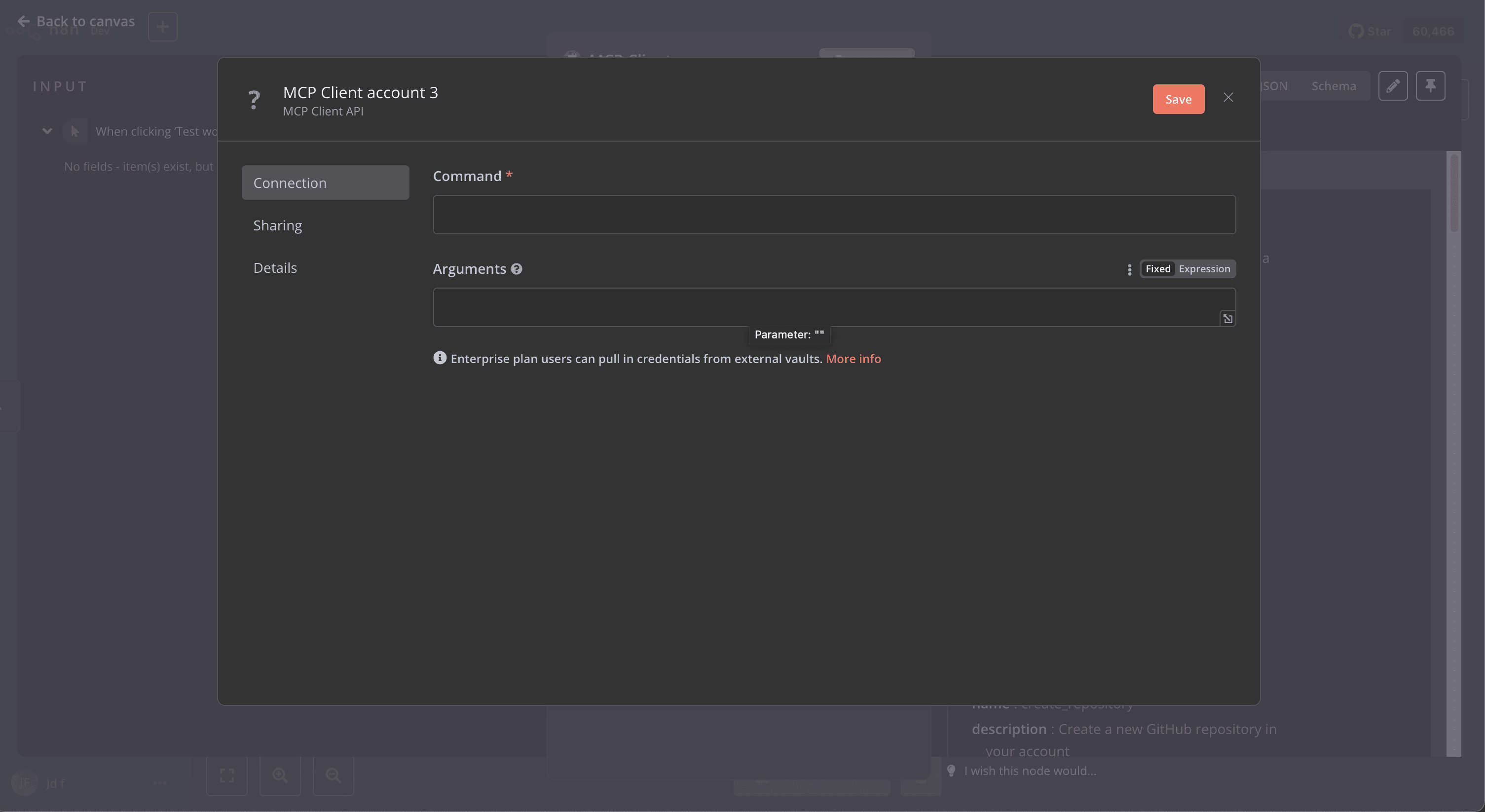Screen dimensions: 1485x812
Task: Zoom in on the canvas
Action: 280,775
